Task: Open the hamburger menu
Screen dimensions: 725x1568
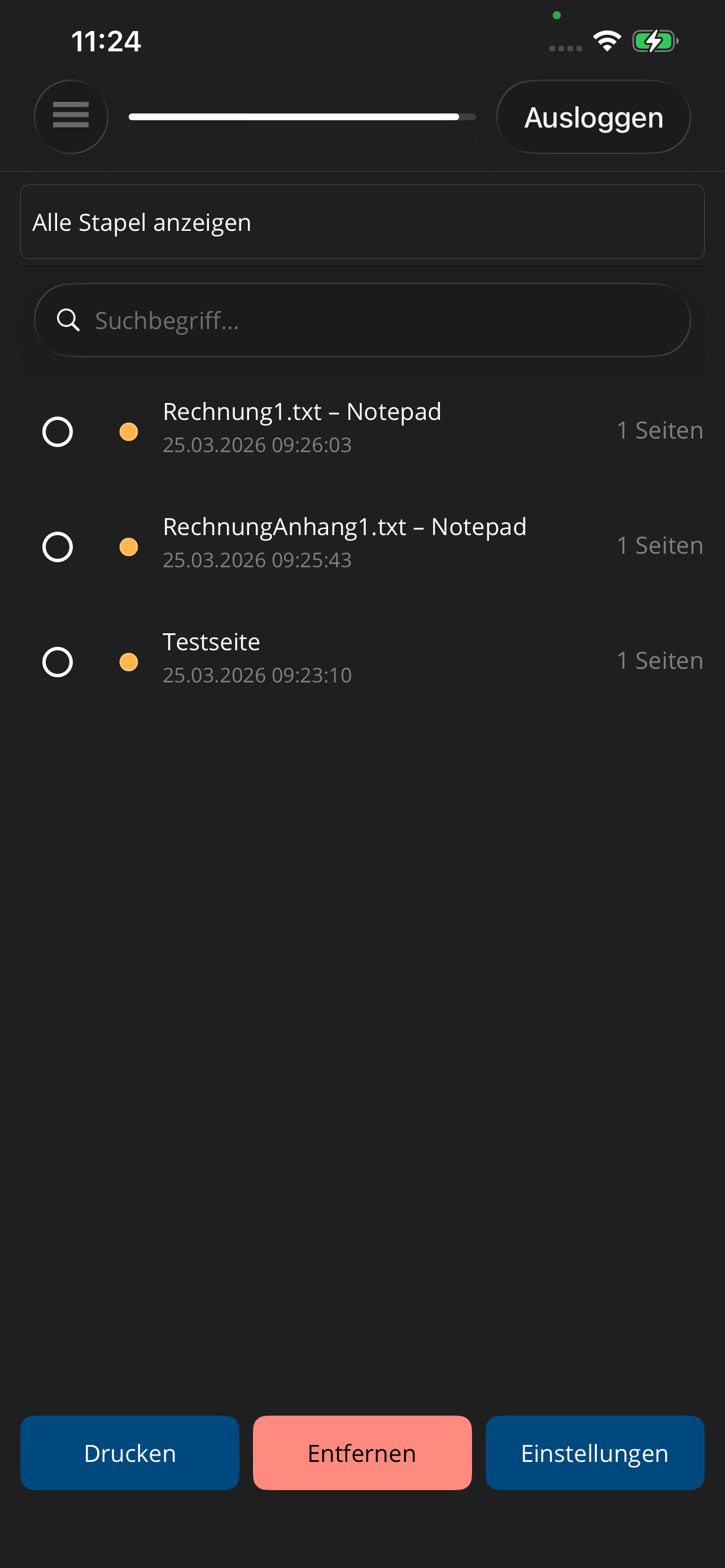Action: [x=71, y=116]
